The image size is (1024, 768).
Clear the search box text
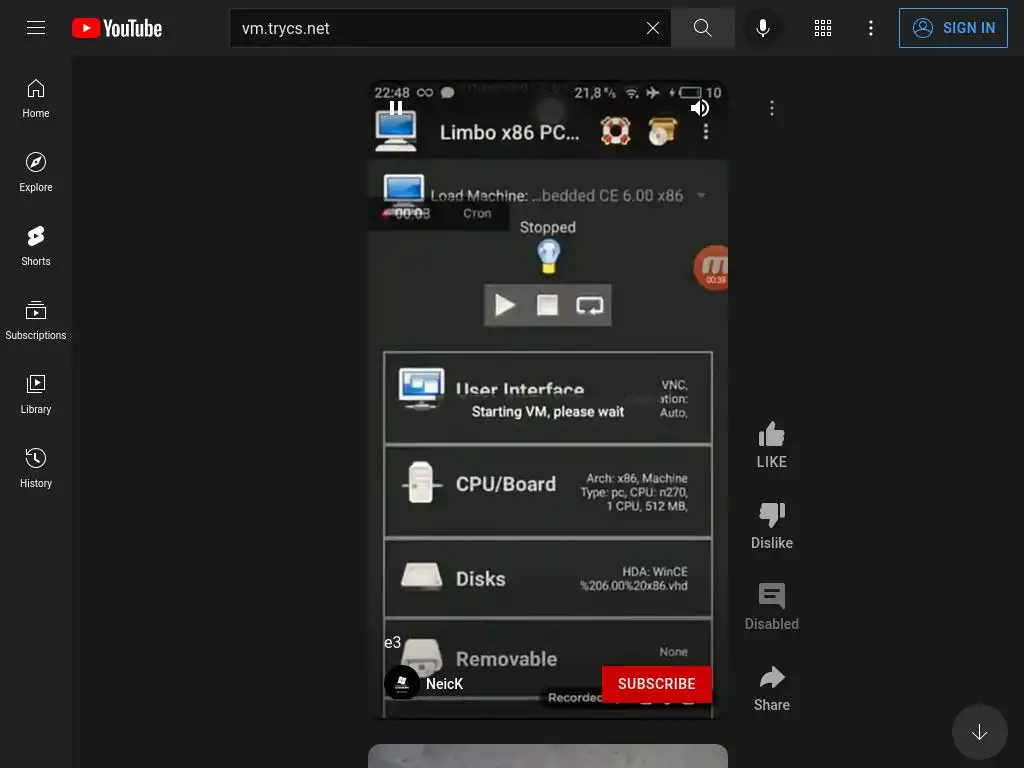click(x=652, y=28)
